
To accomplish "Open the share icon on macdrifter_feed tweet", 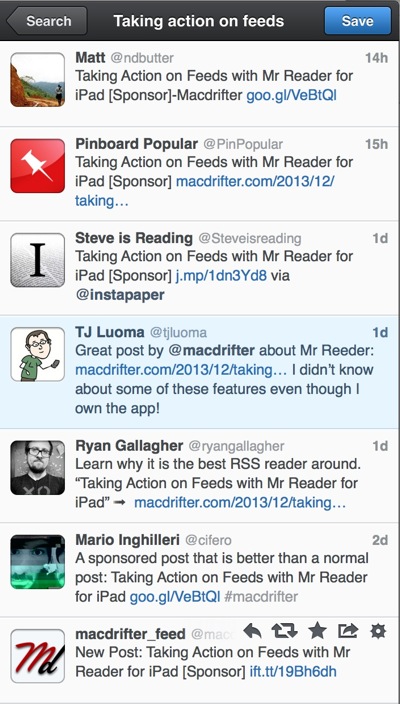I will pos(348,632).
